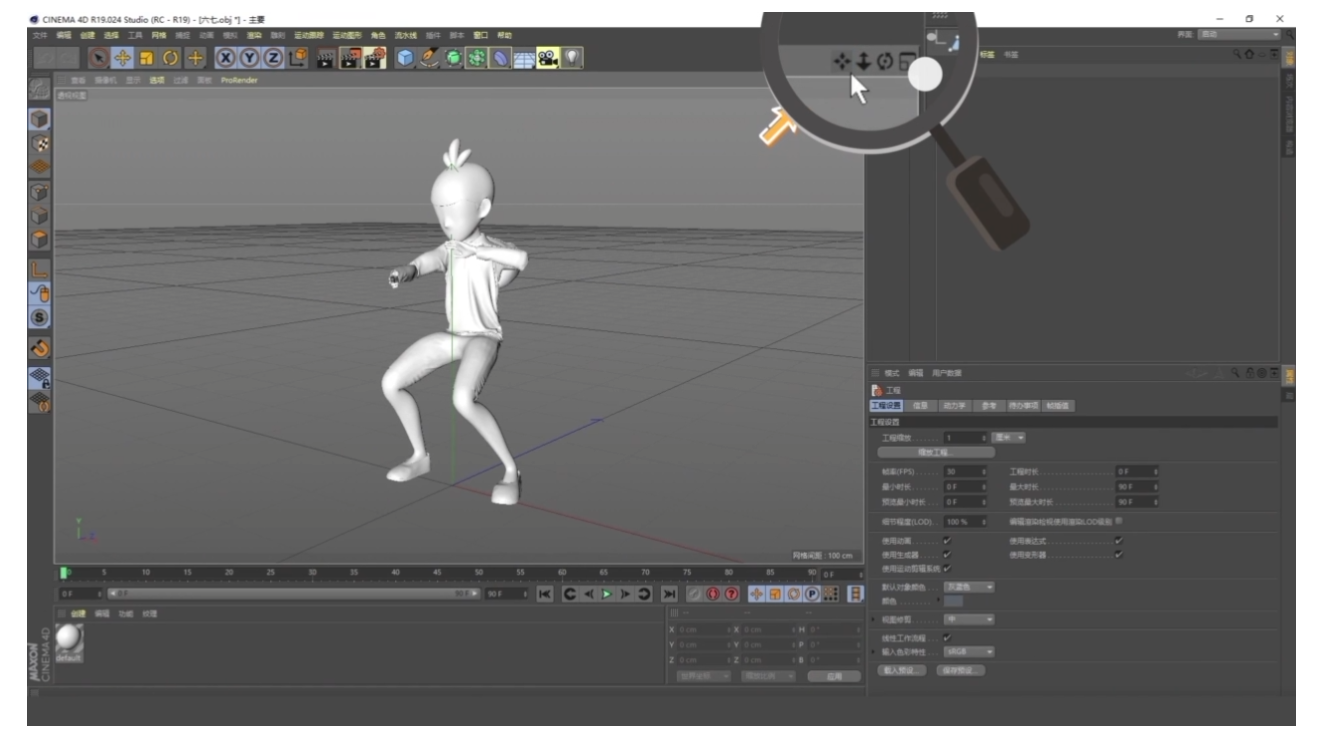Click the 保存预设 button
1327x747 pixels.
tap(960, 670)
